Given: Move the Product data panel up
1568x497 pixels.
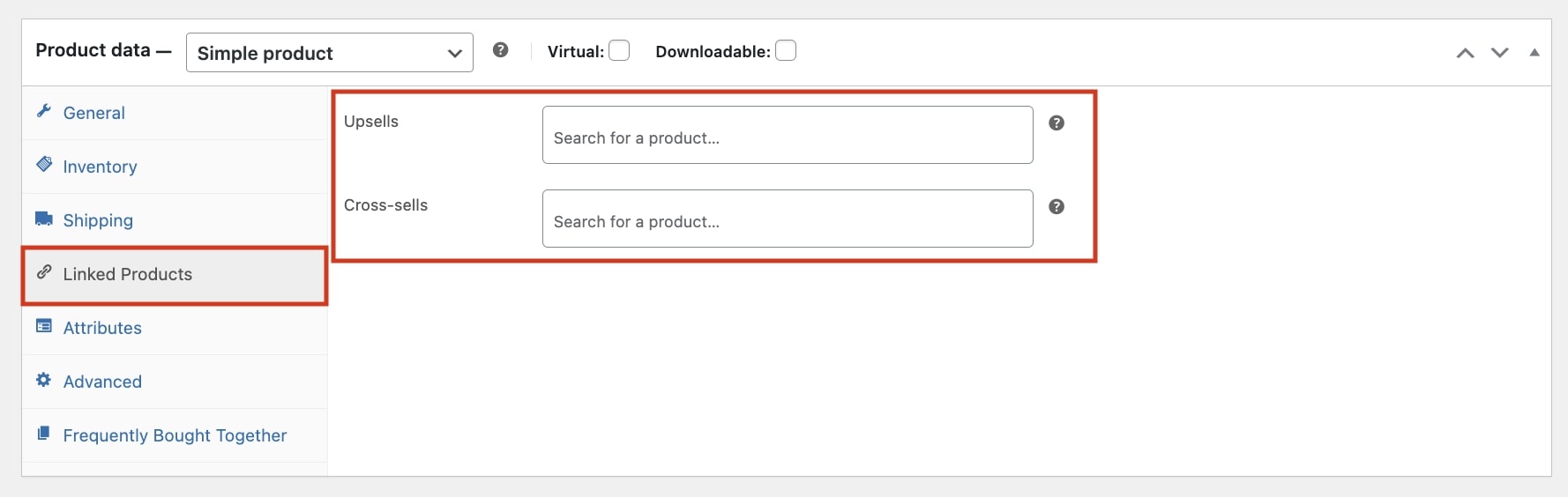Looking at the screenshot, I should pos(1466,53).
